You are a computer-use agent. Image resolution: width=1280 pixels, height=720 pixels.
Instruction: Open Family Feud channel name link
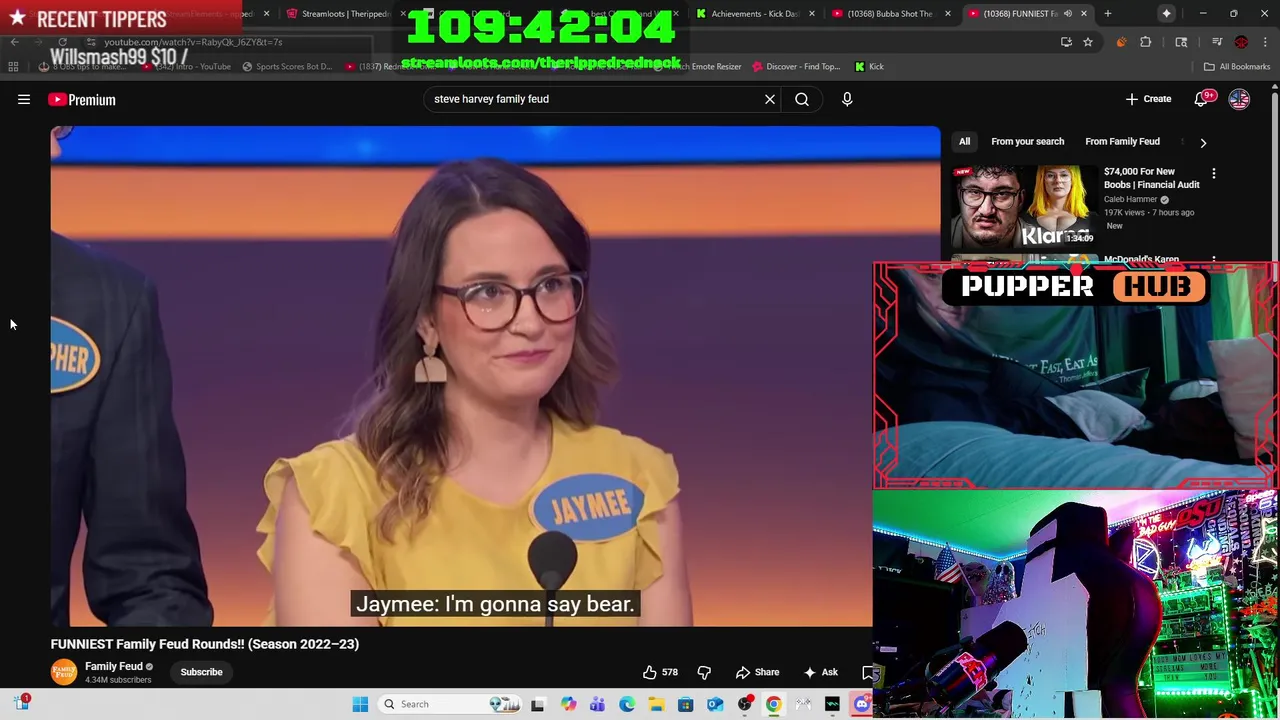(114, 666)
